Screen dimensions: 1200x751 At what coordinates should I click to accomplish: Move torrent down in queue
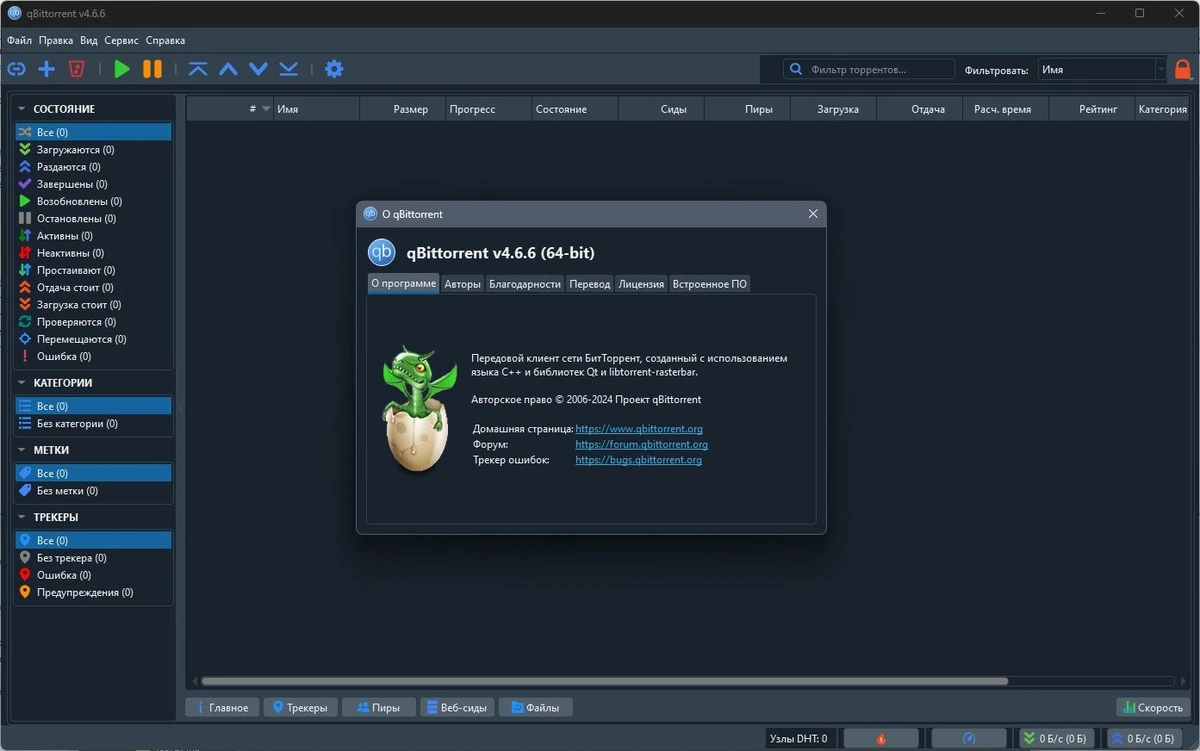(258, 69)
